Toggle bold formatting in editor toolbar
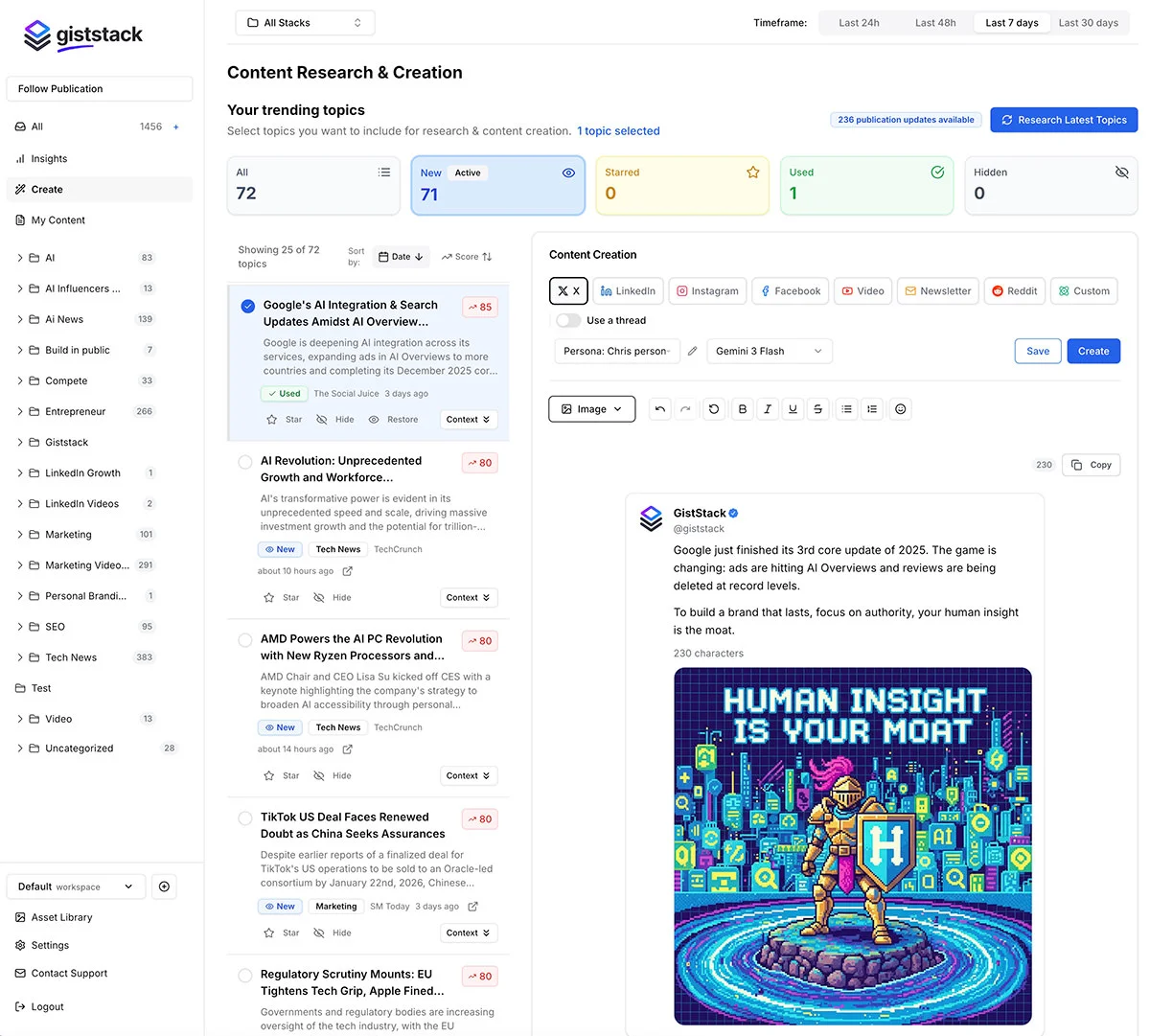Image resolution: width=1150 pixels, height=1036 pixels. point(743,409)
